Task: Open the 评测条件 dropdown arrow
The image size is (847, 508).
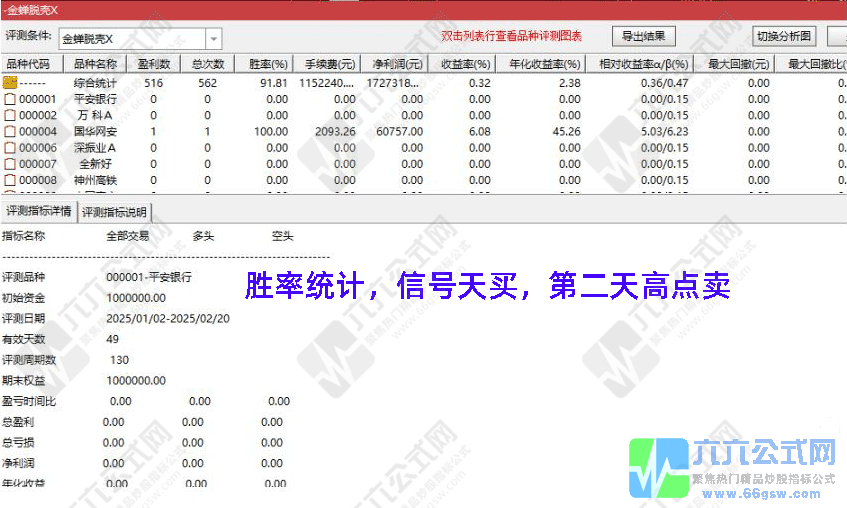Action: pos(214,39)
